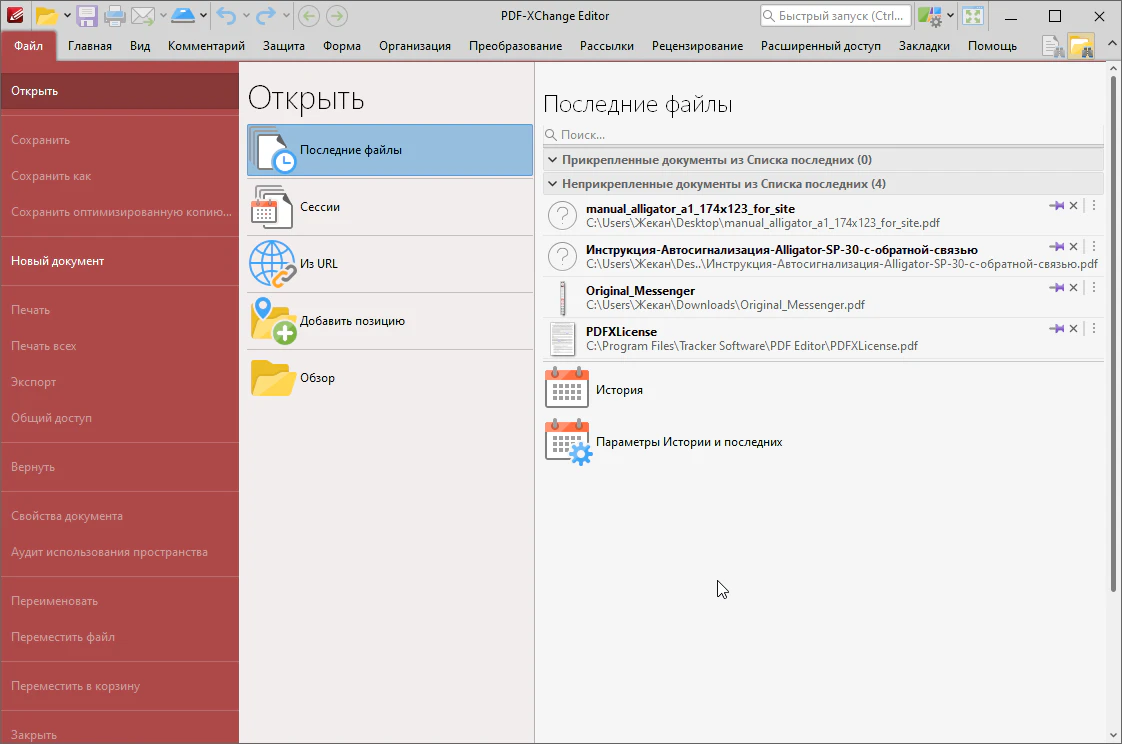1122x744 pixels.
Task: Click the Save floppy disk toolbar icon
Action: coord(87,16)
